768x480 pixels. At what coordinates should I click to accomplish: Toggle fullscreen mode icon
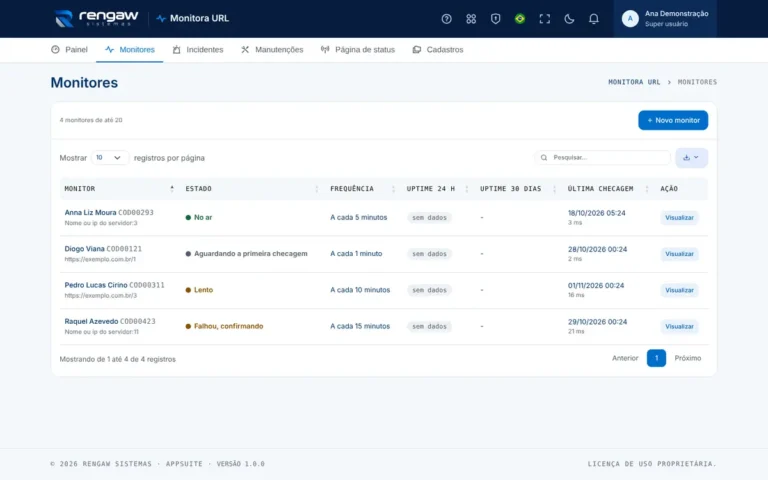tap(545, 19)
